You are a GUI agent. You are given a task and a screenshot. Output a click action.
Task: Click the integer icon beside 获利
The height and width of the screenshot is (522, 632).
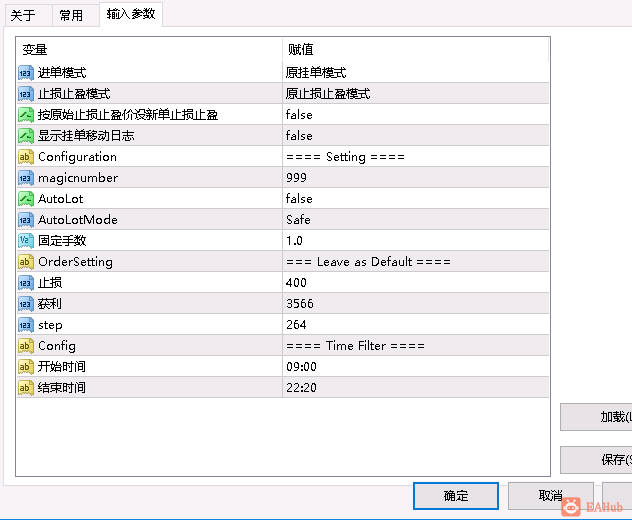[x=26, y=304]
